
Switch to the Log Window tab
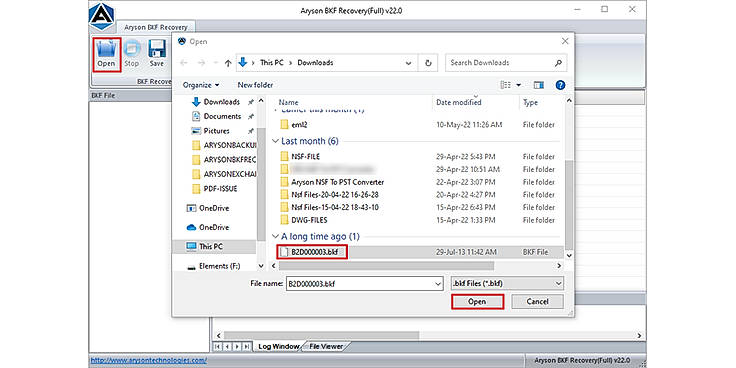click(278, 346)
